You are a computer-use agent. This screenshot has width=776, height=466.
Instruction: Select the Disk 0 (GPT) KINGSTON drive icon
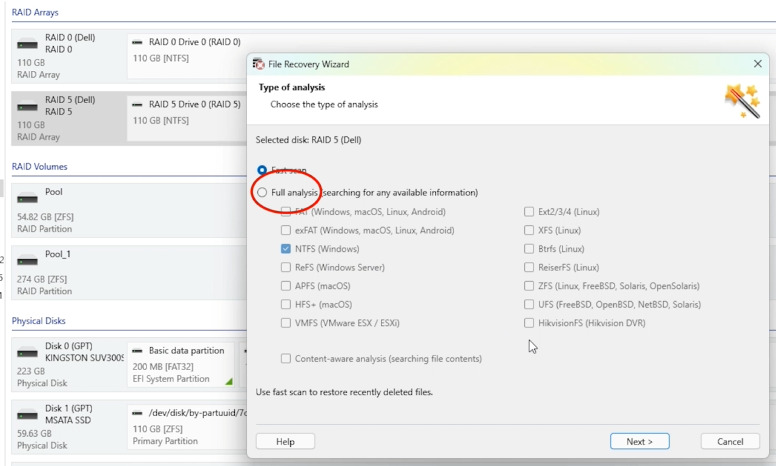pos(27,353)
